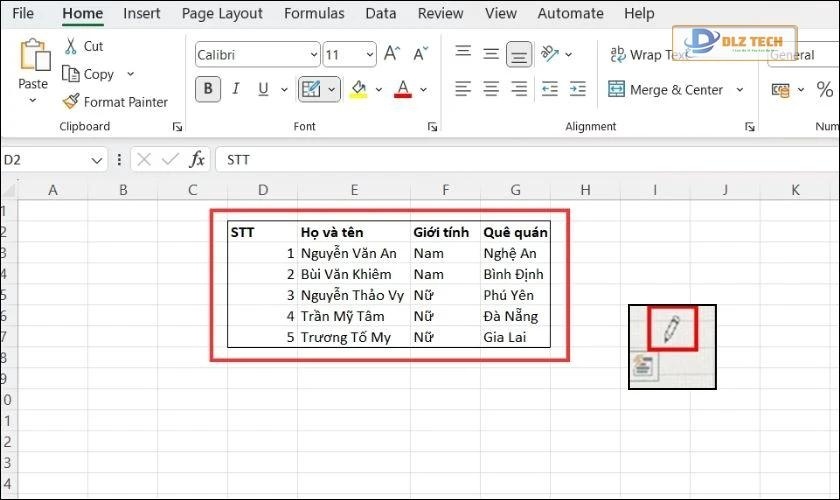Open the Borders dropdown arrow

point(332,89)
